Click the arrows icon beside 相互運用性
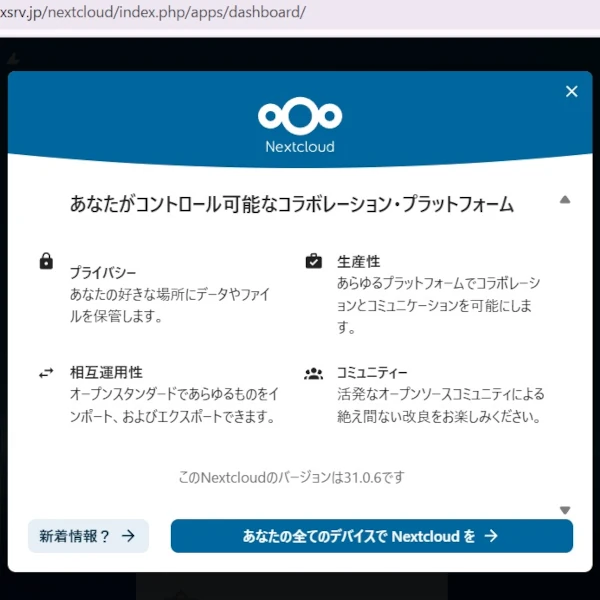 (46, 373)
